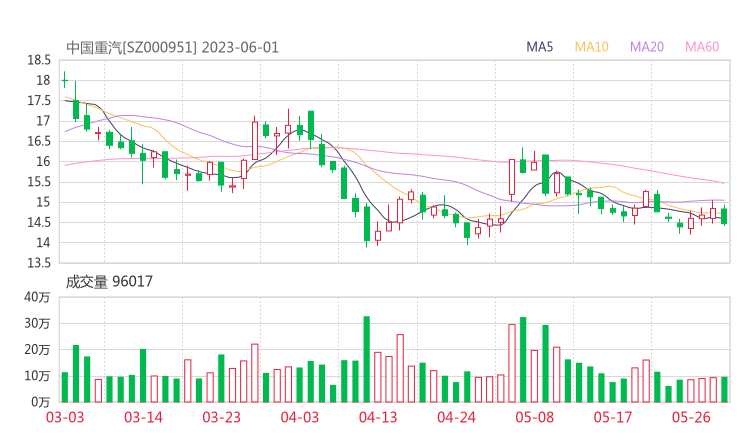Click the MA60 legend label

click(702, 47)
